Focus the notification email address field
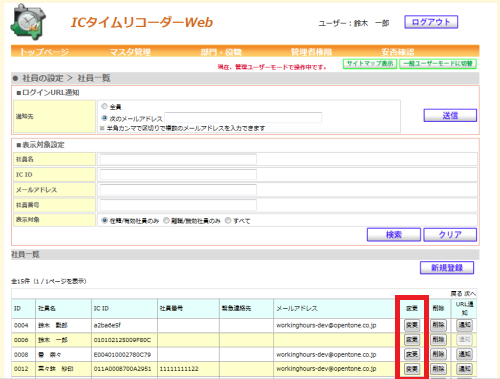This screenshot has height=379, width=500. pyautogui.click(x=243, y=118)
